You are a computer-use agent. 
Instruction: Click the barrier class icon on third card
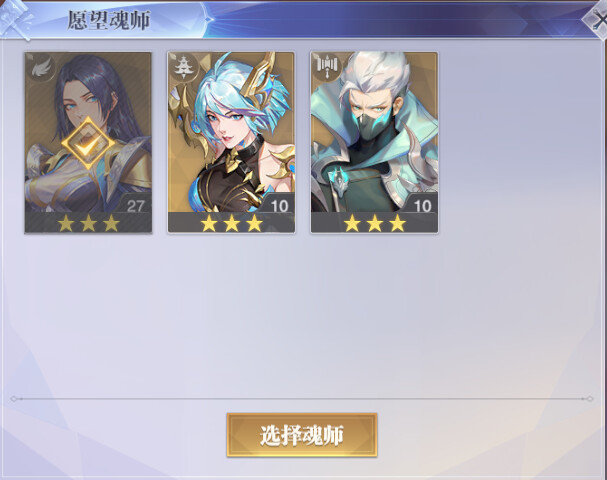coord(327,67)
